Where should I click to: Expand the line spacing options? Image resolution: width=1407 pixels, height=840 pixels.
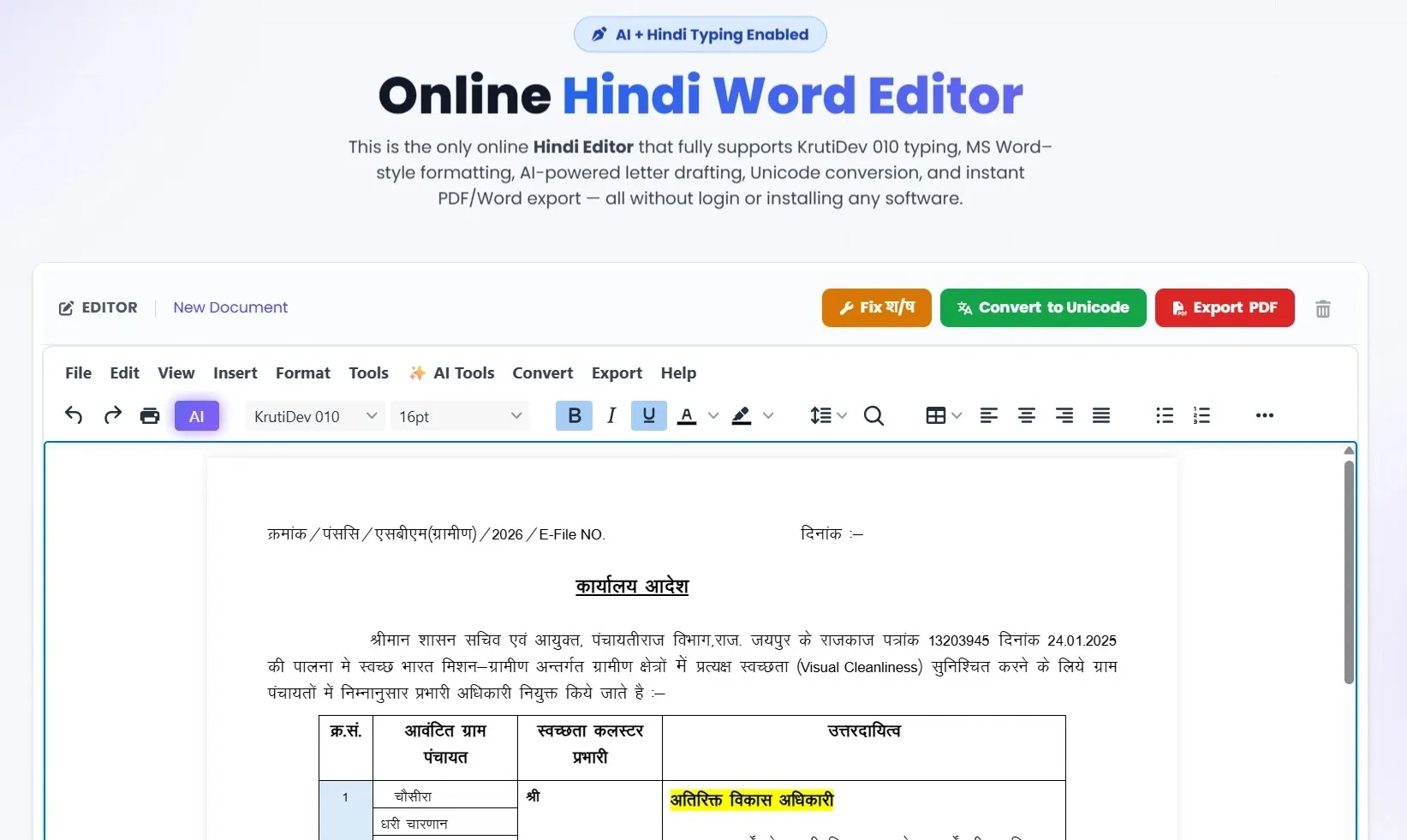(826, 415)
